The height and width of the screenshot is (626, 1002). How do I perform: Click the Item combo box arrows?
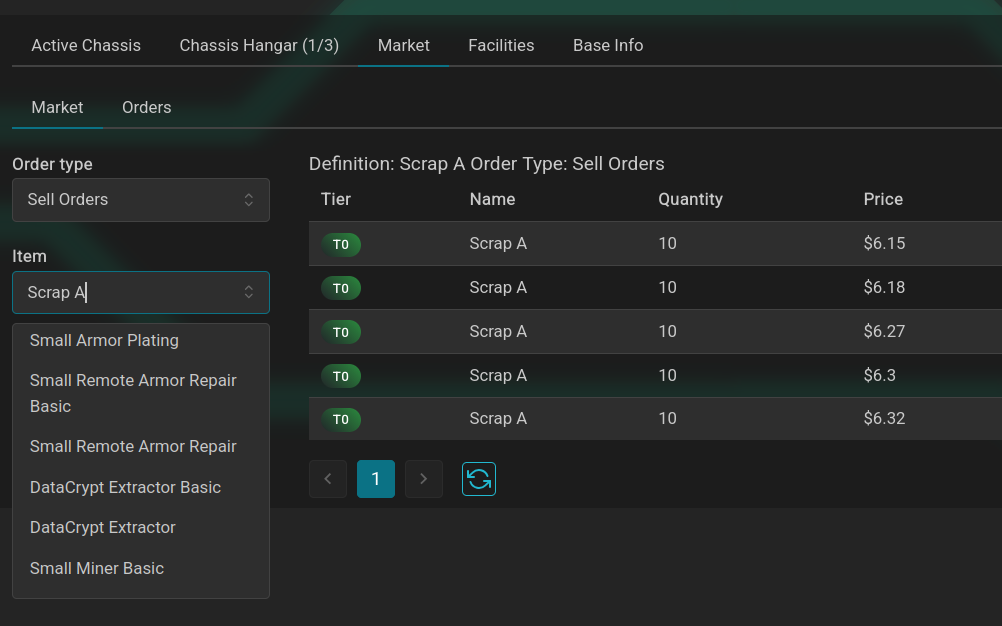pyautogui.click(x=249, y=293)
